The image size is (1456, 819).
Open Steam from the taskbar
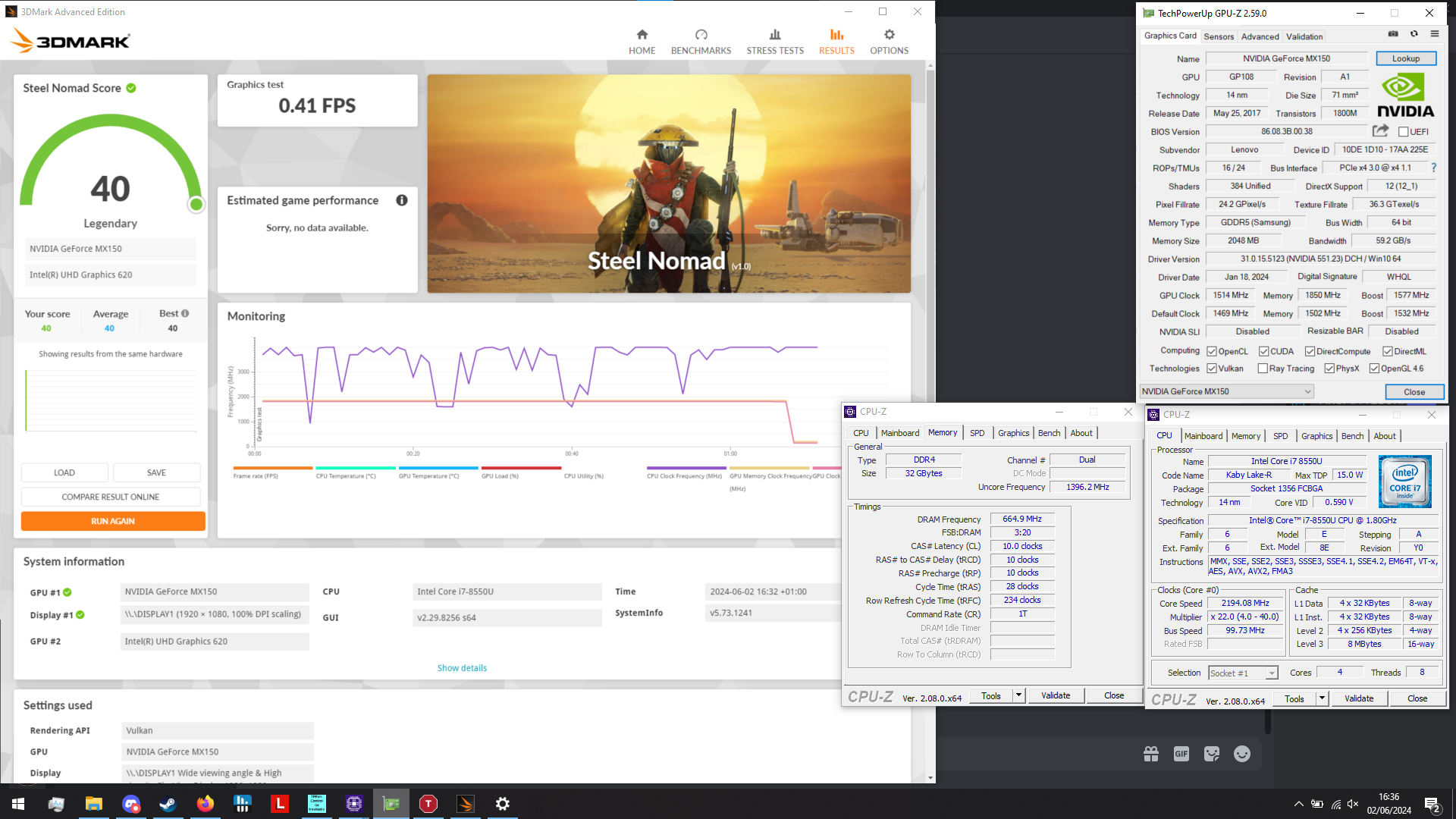coord(168,804)
